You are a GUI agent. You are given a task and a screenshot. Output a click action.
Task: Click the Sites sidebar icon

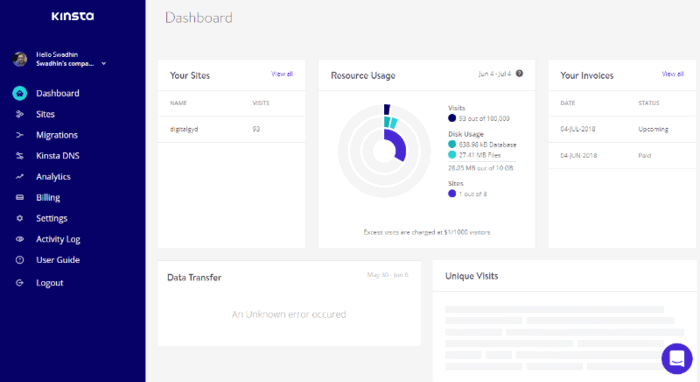[x=20, y=114]
